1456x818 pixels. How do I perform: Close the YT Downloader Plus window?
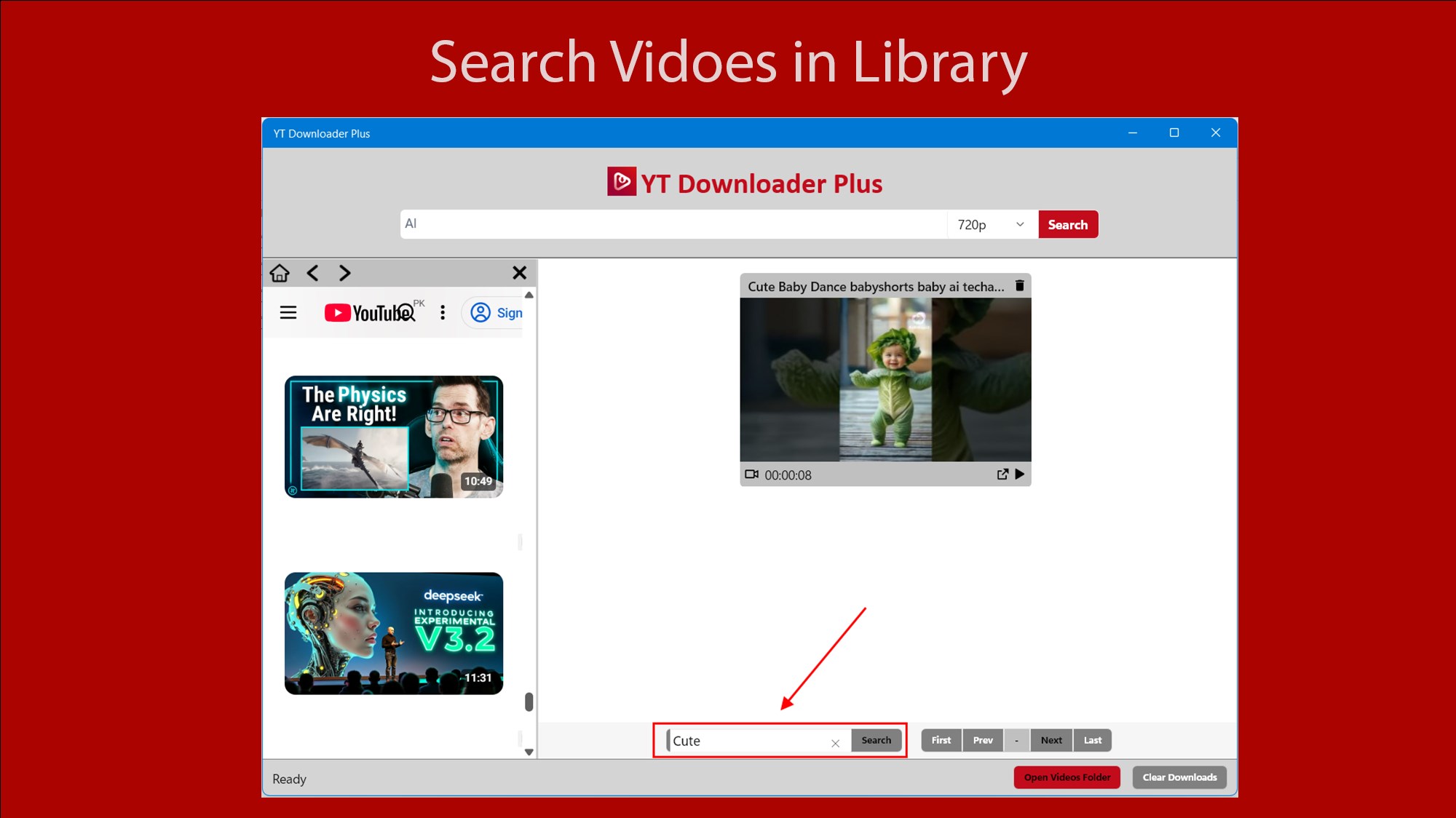[1216, 132]
